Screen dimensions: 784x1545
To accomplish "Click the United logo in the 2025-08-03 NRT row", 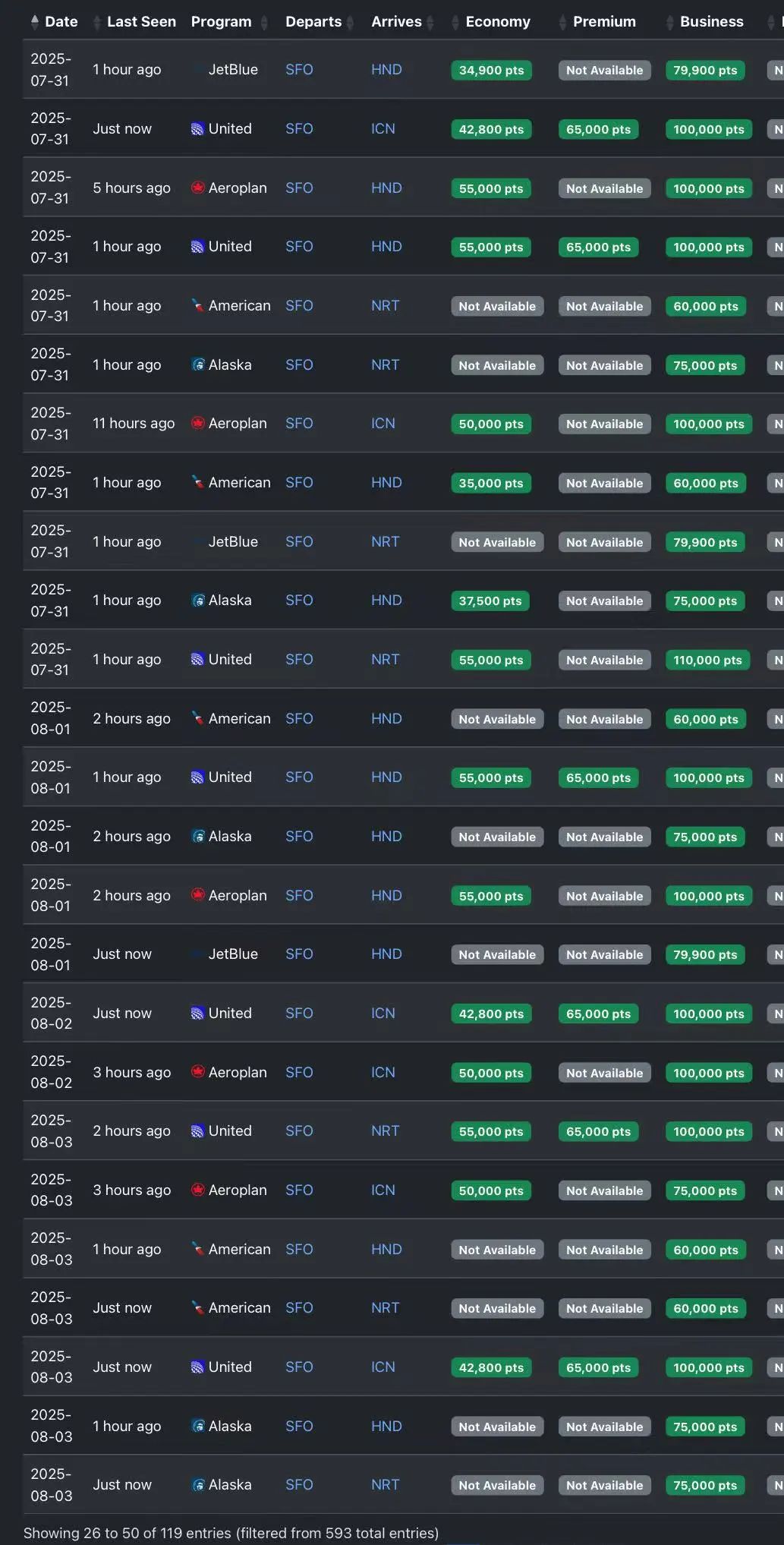I will (197, 1131).
